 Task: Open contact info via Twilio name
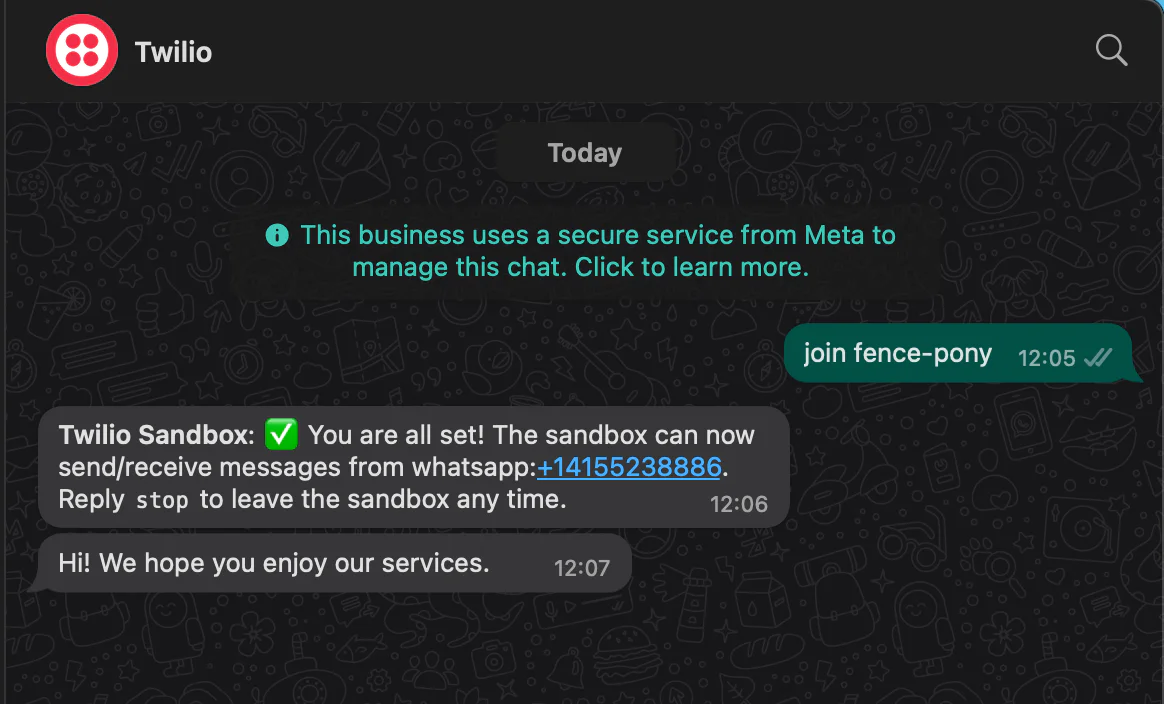(x=173, y=52)
